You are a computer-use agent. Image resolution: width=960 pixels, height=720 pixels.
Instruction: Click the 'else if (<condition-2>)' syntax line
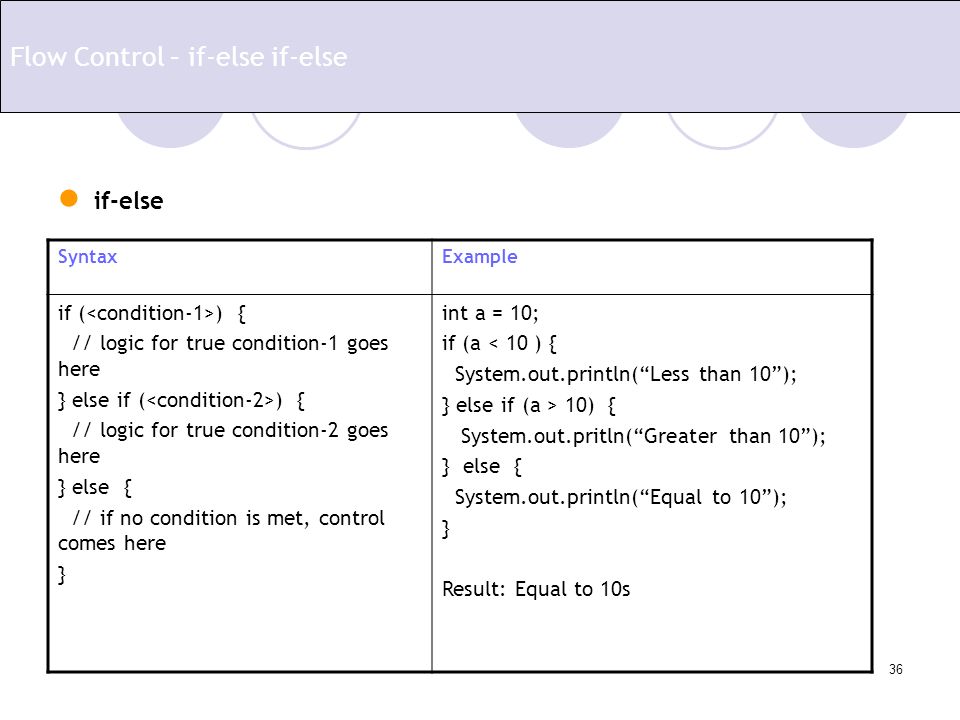tap(181, 400)
